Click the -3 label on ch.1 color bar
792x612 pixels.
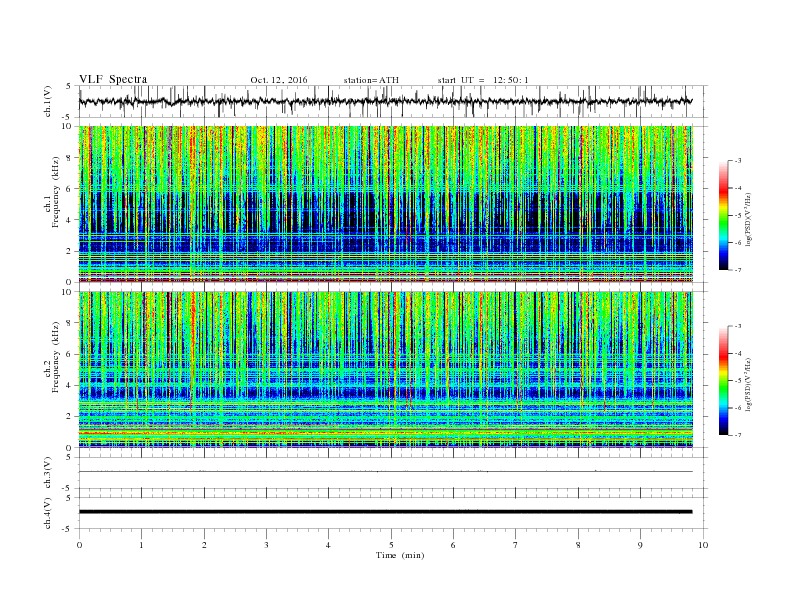pos(738,161)
